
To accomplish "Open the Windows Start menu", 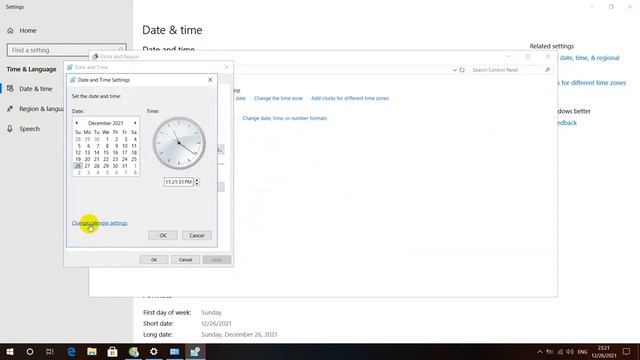I will [10, 351].
